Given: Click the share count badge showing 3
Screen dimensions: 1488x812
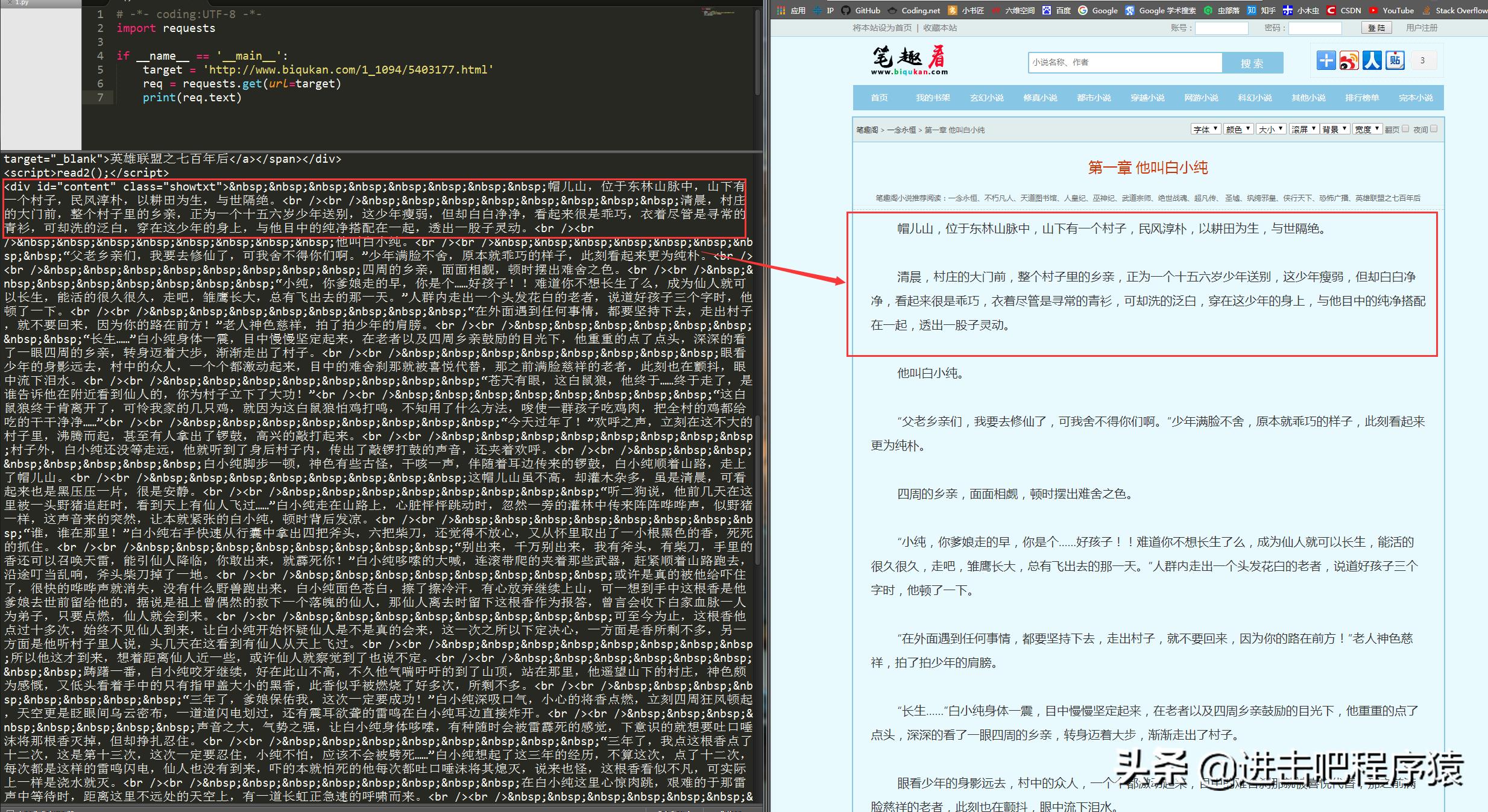Looking at the screenshot, I should click(1422, 60).
